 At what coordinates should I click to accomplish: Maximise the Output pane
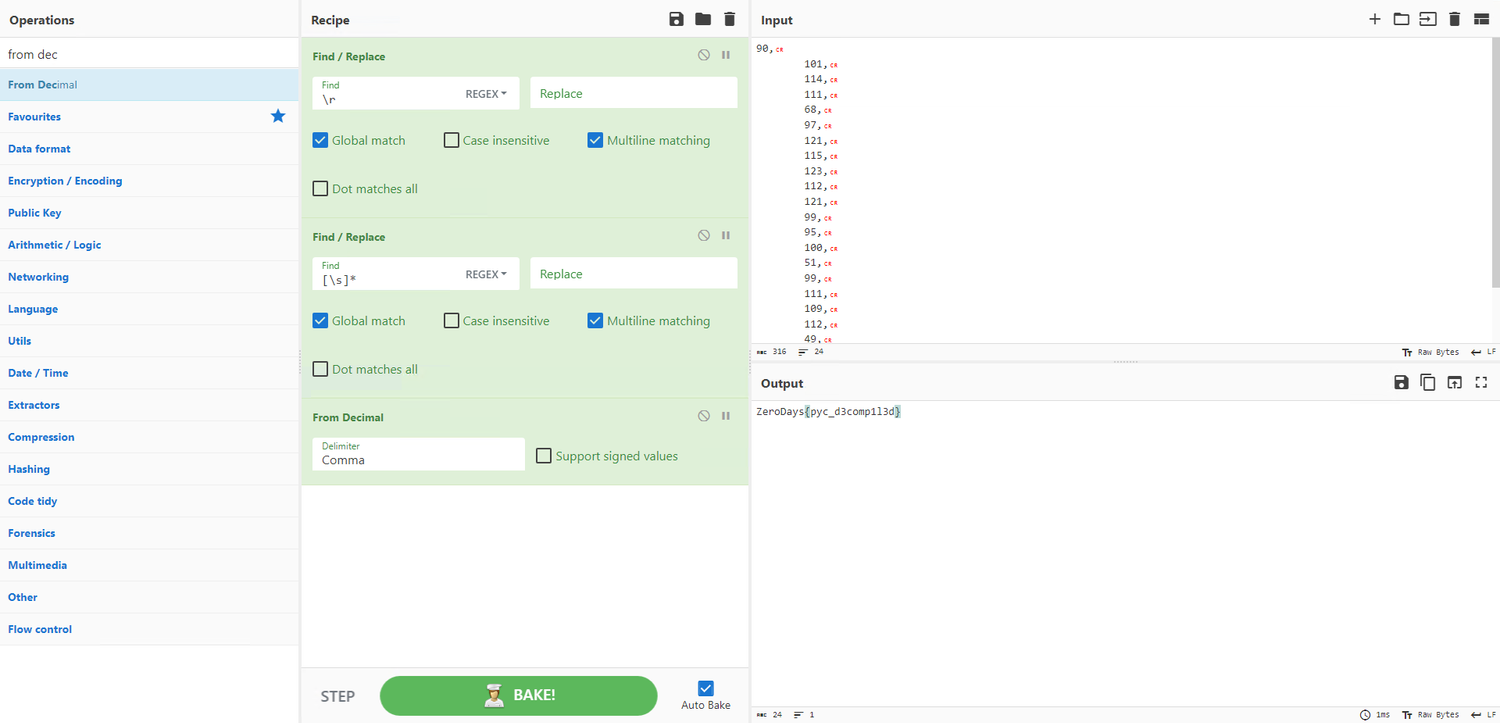(1481, 382)
